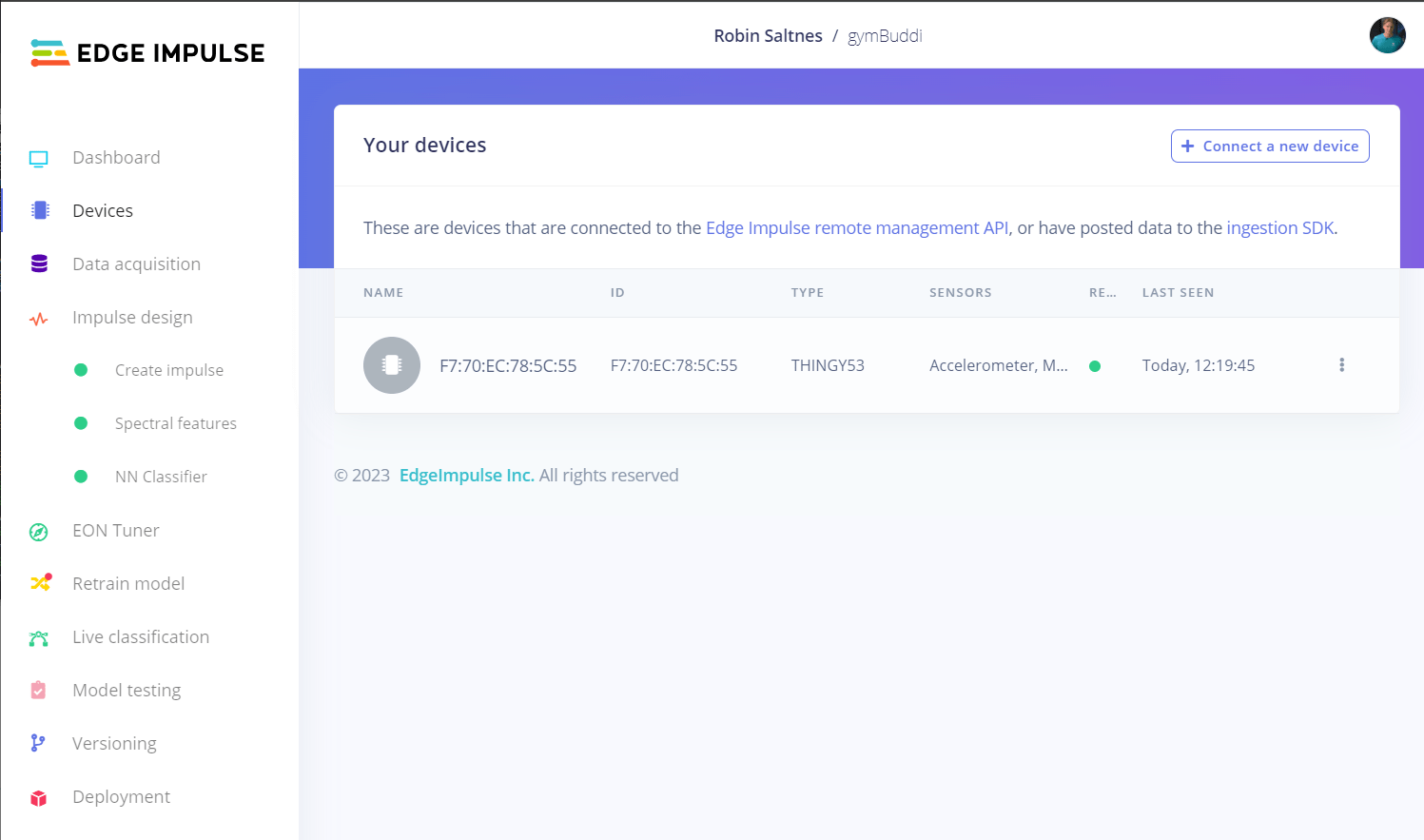Open the gymBuddi project breadcrumb

885,35
